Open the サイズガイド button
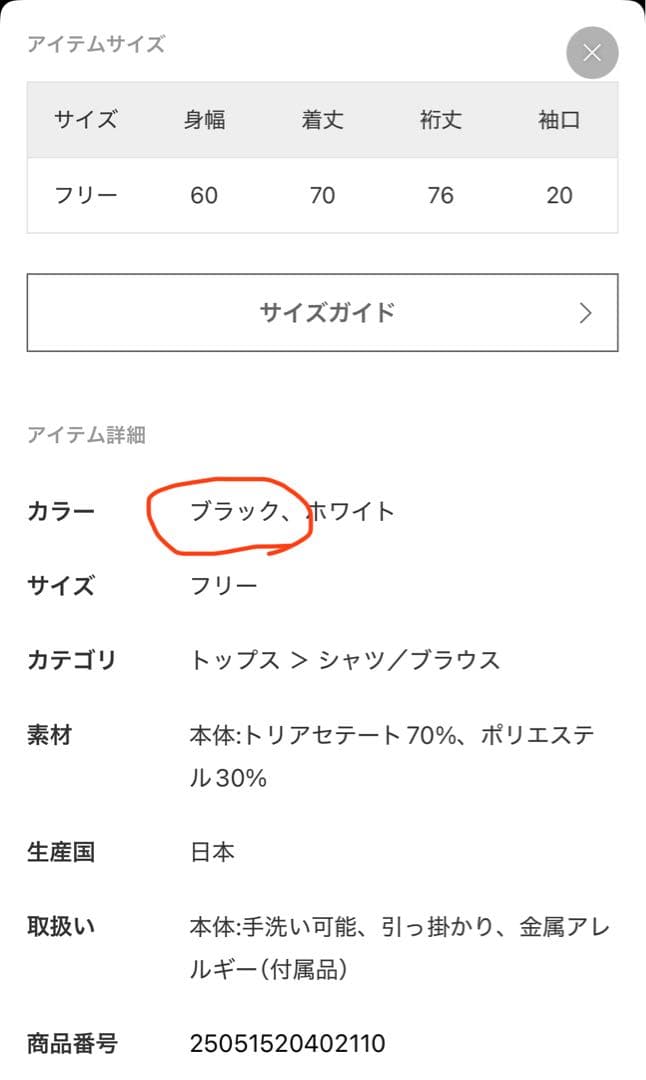Viewport: 646px width, 1080px height. (322, 313)
